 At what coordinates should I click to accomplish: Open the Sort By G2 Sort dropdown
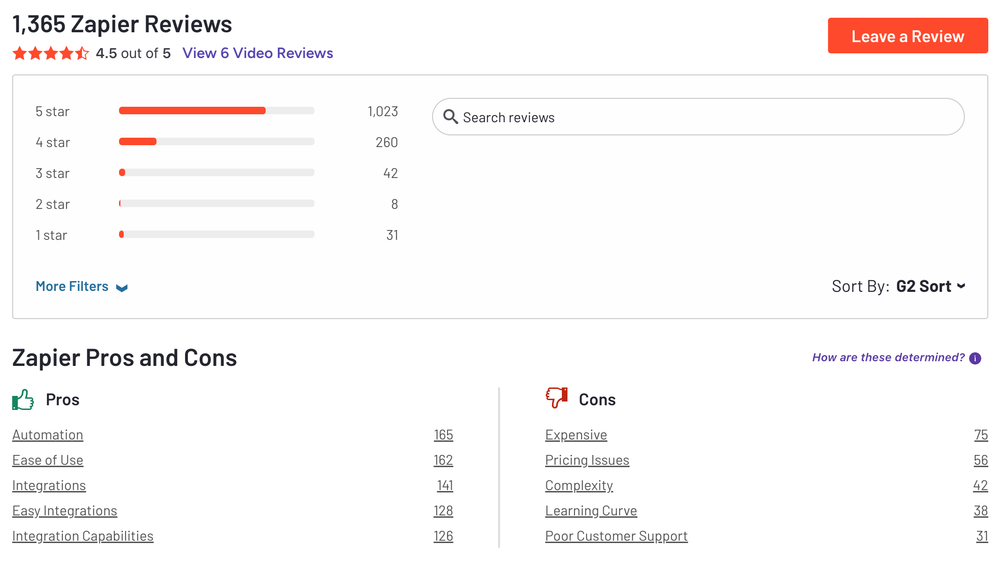[930, 286]
